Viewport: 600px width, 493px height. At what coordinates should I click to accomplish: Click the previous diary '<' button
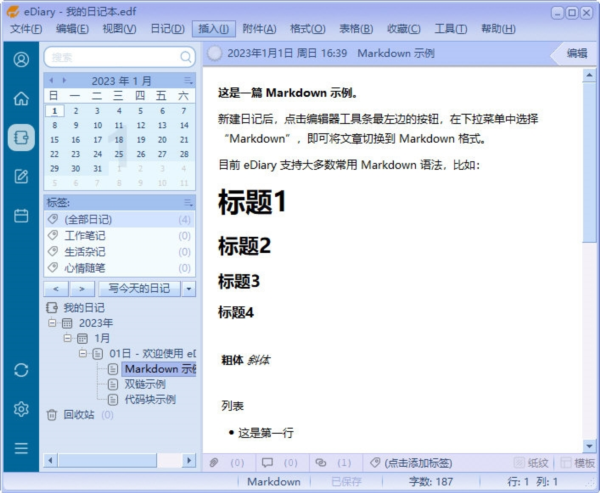56,289
